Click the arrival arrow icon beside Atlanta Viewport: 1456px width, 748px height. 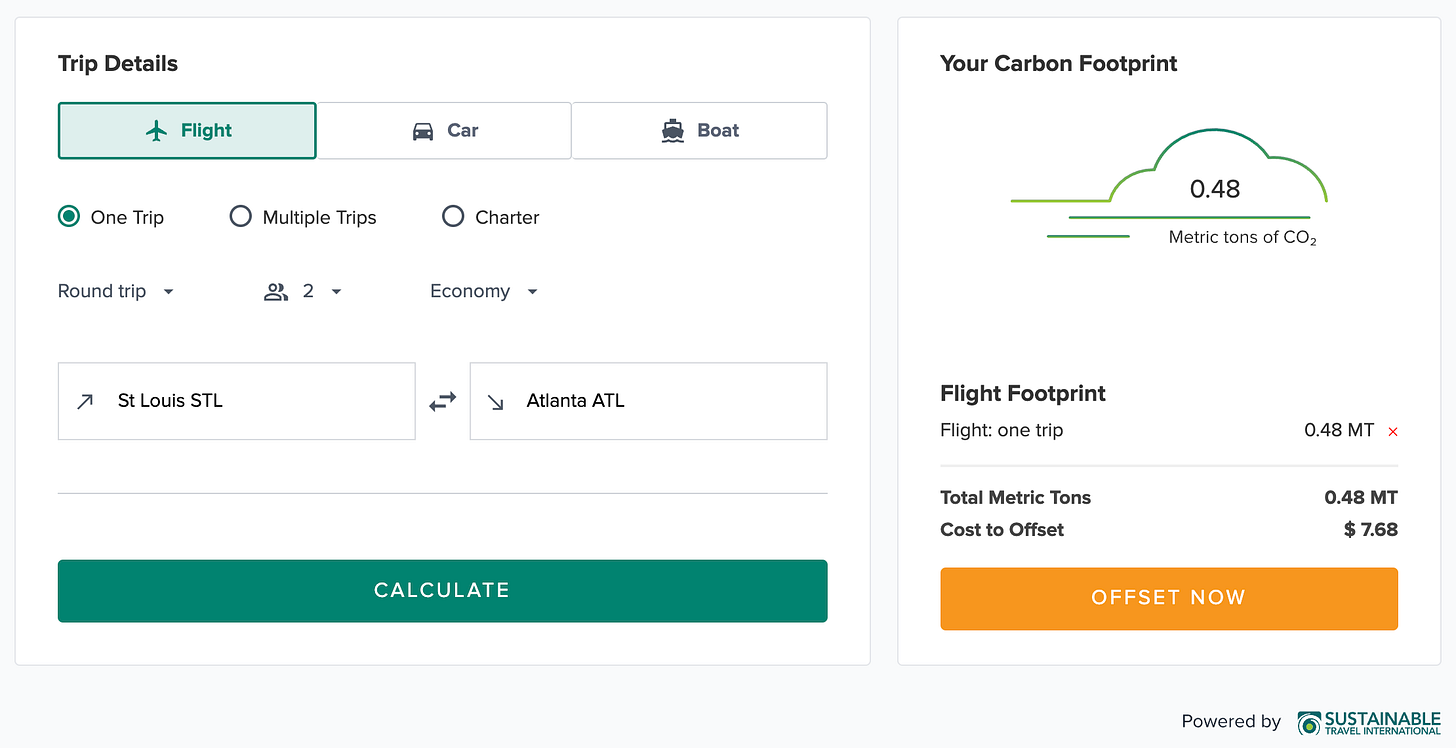(496, 401)
